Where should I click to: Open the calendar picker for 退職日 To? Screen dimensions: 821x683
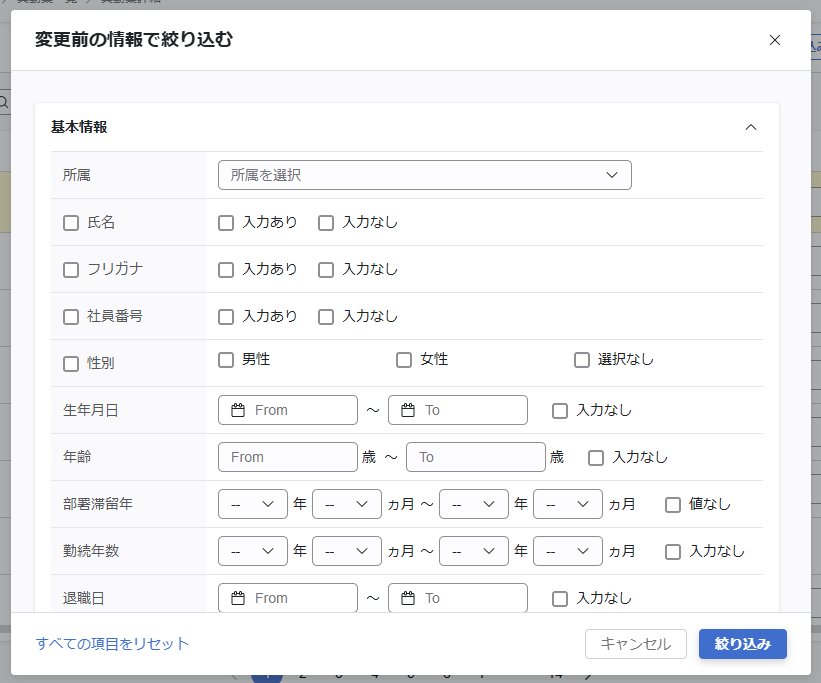click(x=407, y=598)
